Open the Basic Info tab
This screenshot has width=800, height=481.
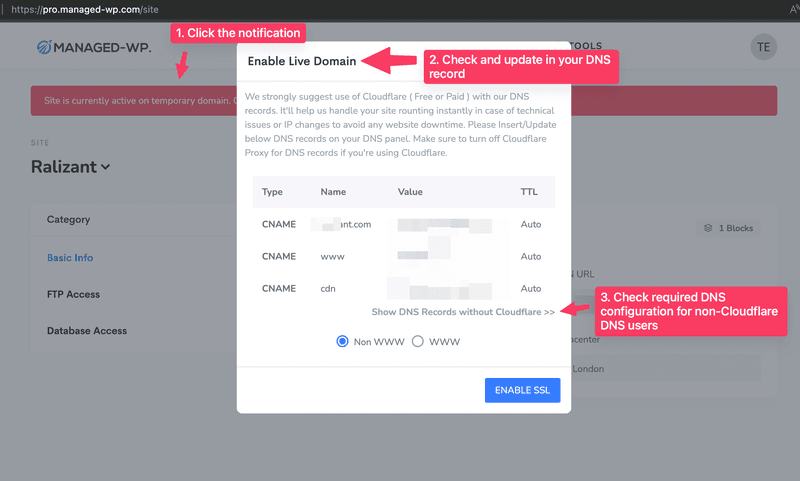[70, 258]
